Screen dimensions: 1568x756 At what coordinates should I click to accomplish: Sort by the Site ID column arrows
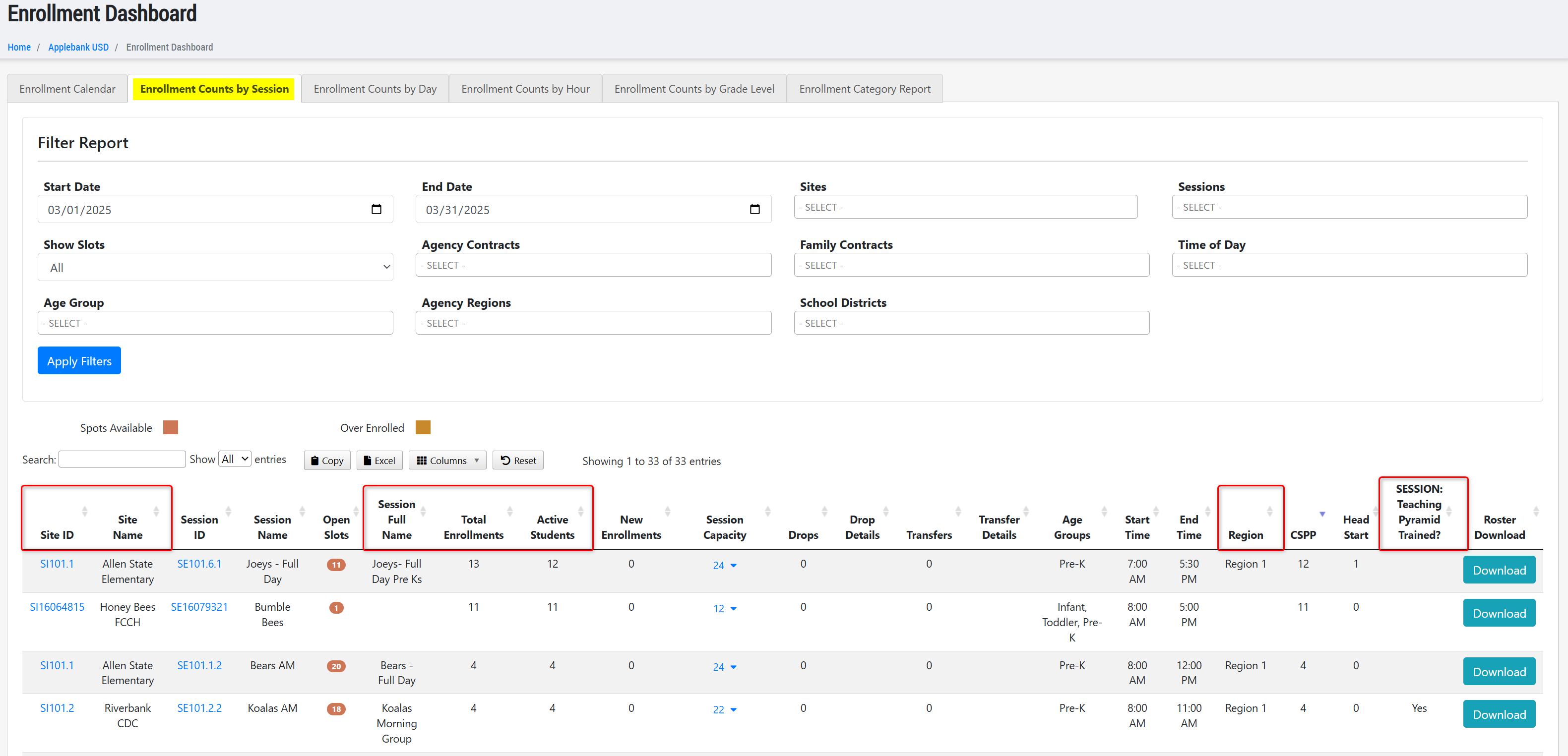(x=85, y=511)
